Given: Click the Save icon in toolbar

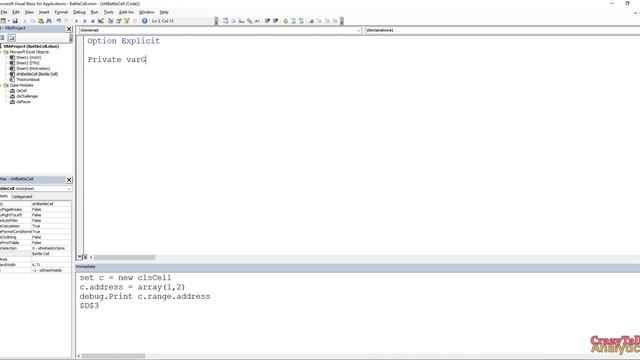Looking at the screenshot, I should [15, 21].
